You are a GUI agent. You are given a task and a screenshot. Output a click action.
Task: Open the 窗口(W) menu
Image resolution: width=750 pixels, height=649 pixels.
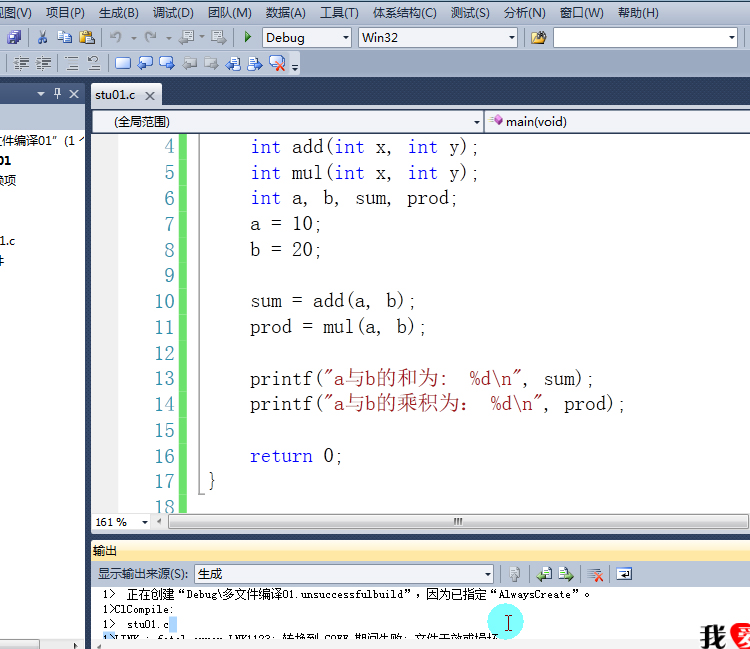pyautogui.click(x=582, y=13)
